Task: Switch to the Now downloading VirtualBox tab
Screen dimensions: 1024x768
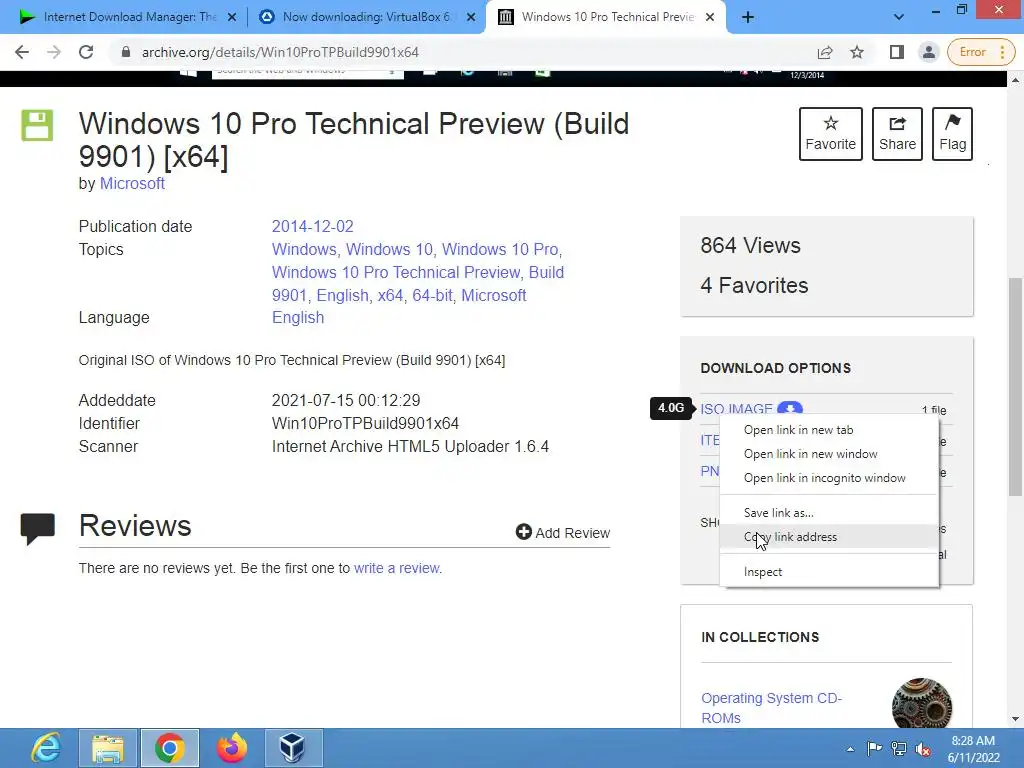Action: point(366,18)
